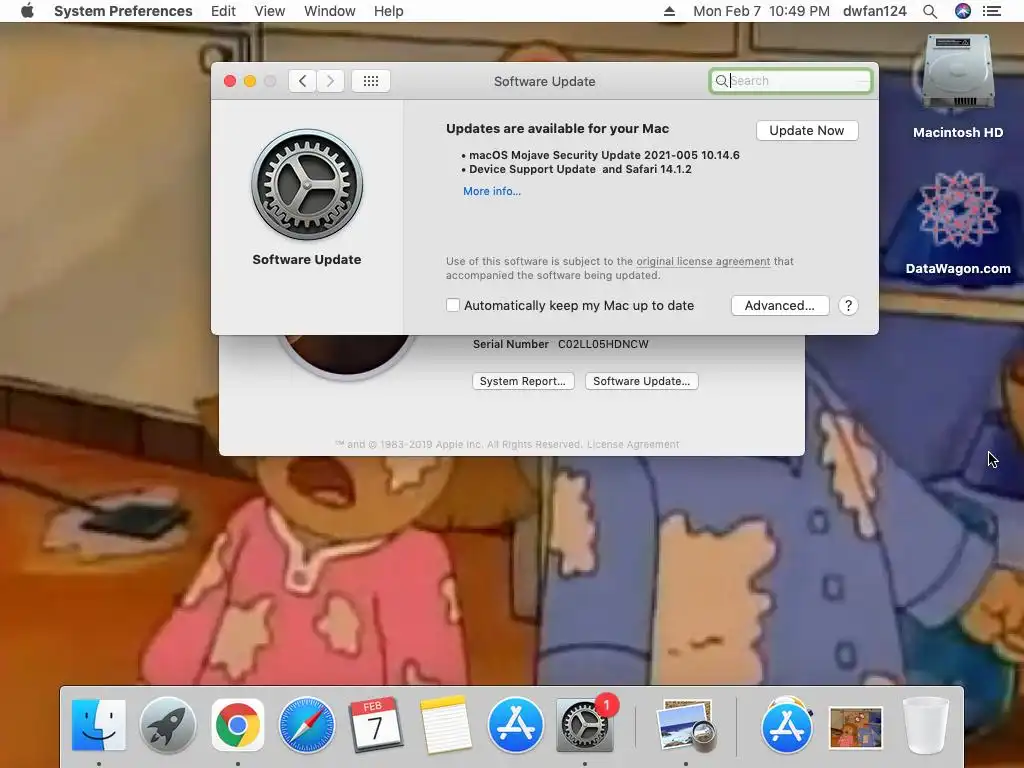Open the Edit menu
Screen dimensions: 1024x768
pos(223,11)
